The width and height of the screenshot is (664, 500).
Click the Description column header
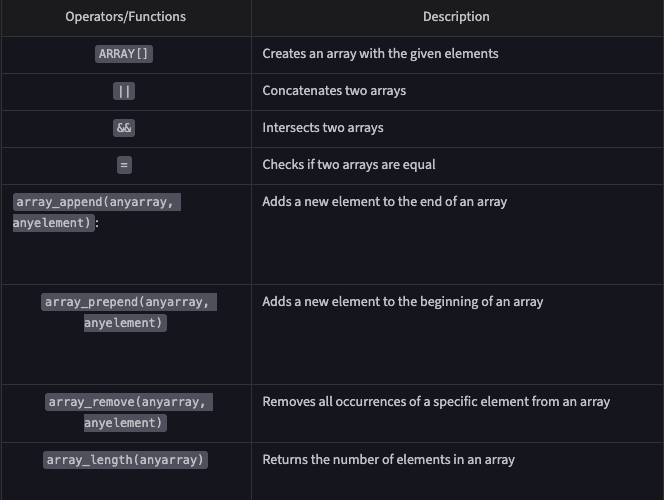click(456, 17)
